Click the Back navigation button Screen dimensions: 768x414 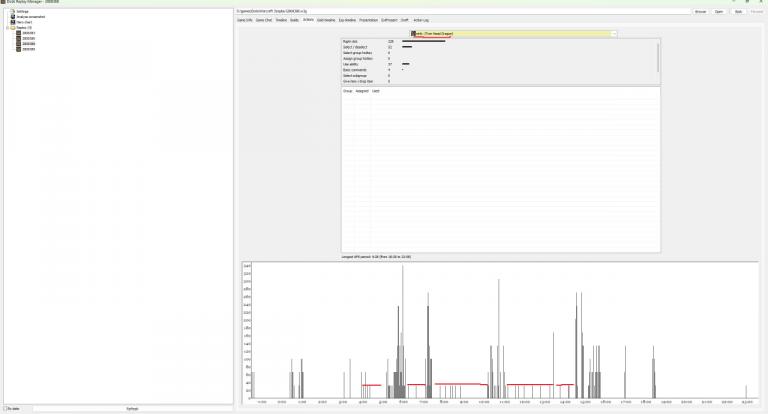738,11
